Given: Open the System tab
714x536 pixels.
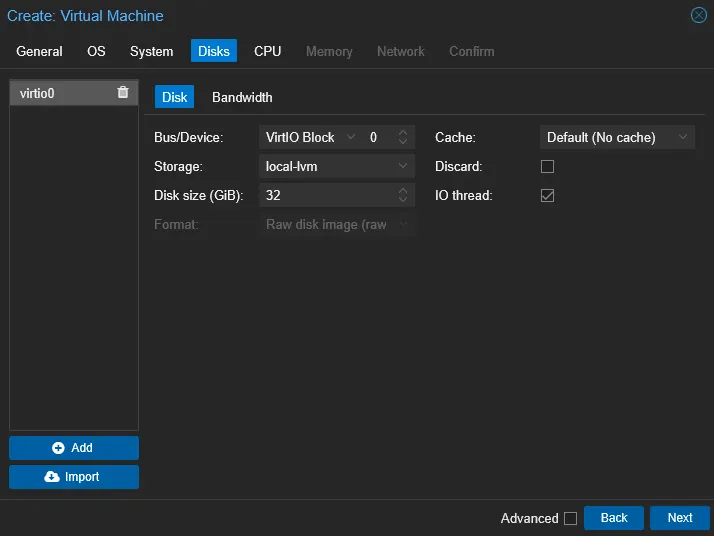Looking at the screenshot, I should point(151,51).
